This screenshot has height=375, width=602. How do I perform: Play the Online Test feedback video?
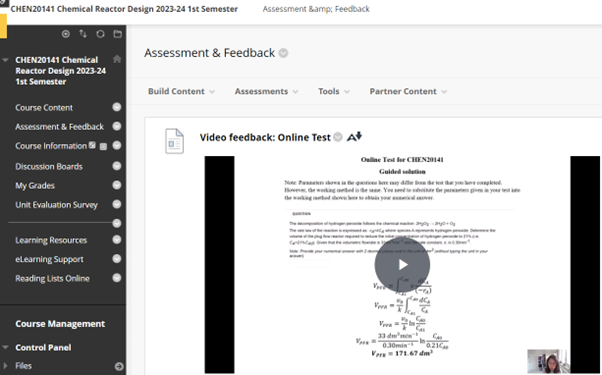point(402,265)
